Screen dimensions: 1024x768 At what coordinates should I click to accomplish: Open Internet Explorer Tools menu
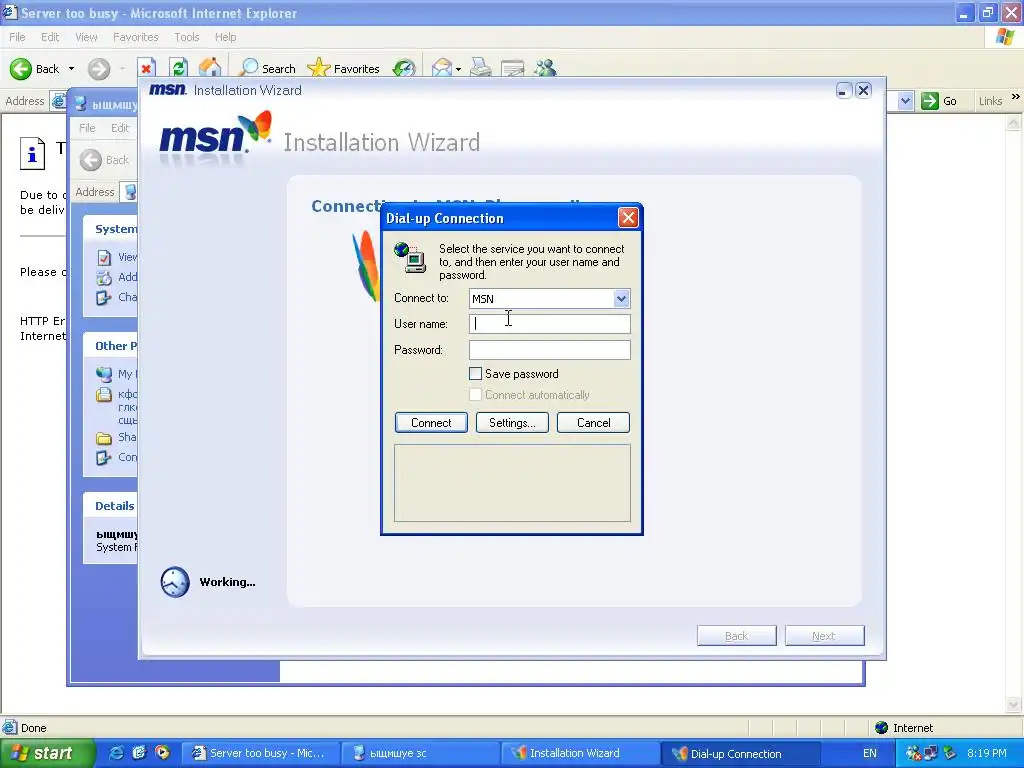(x=186, y=37)
